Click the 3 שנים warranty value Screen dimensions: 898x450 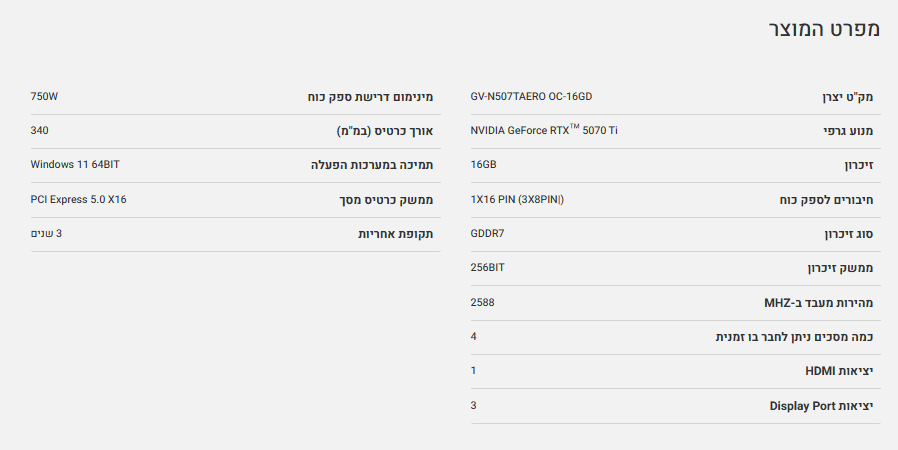pyautogui.click(x=46, y=233)
